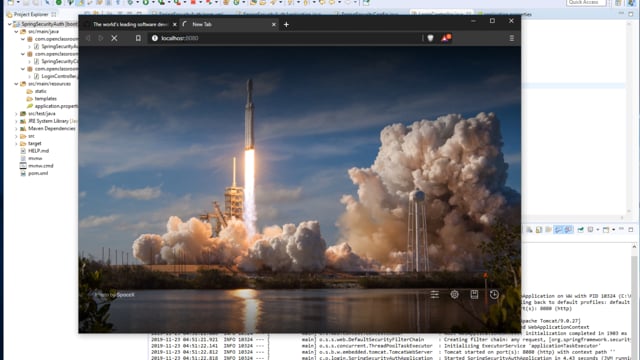The width and height of the screenshot is (640, 360).
Task: Switch to the world's leading software tab
Action: click(x=130, y=24)
